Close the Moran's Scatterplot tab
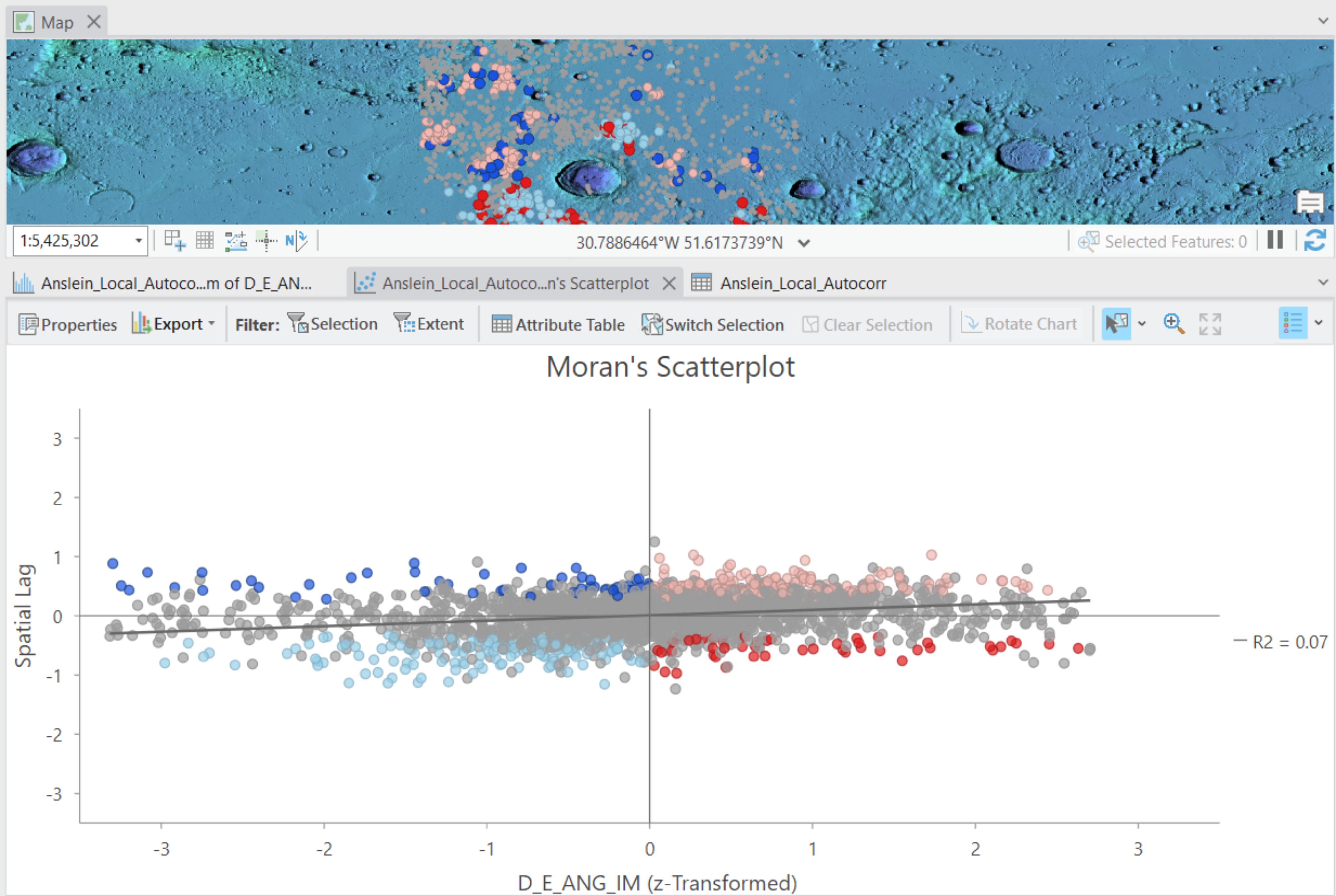Image resolution: width=1336 pixels, height=896 pixels. coord(669,283)
